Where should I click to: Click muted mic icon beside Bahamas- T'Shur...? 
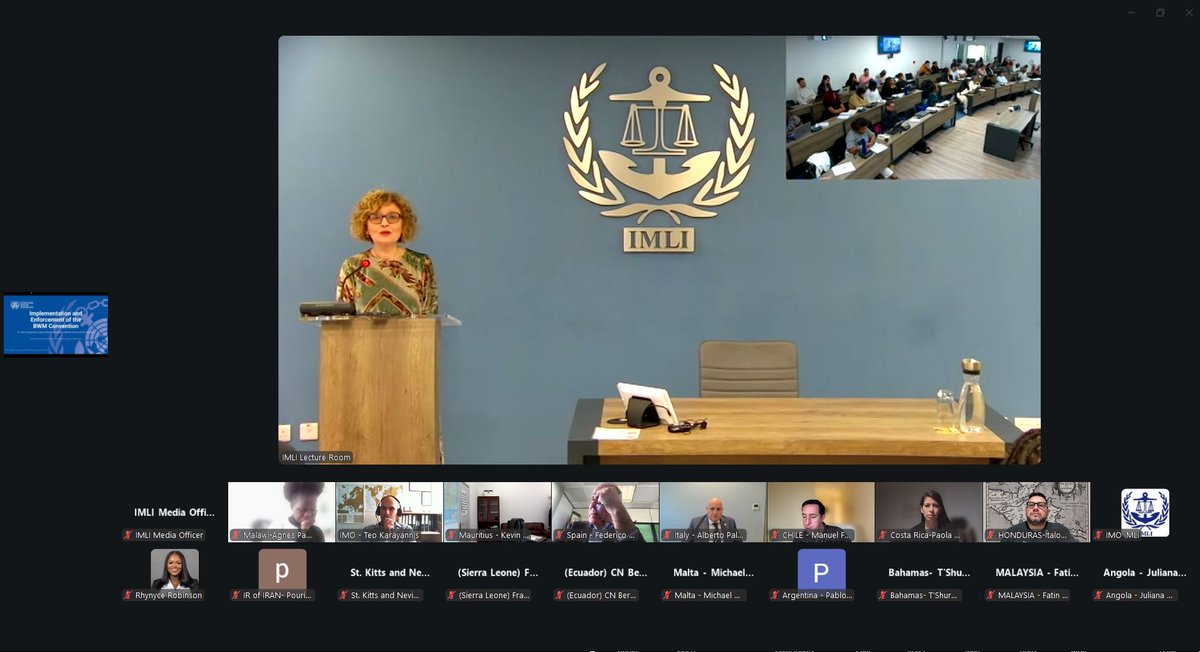[884, 595]
